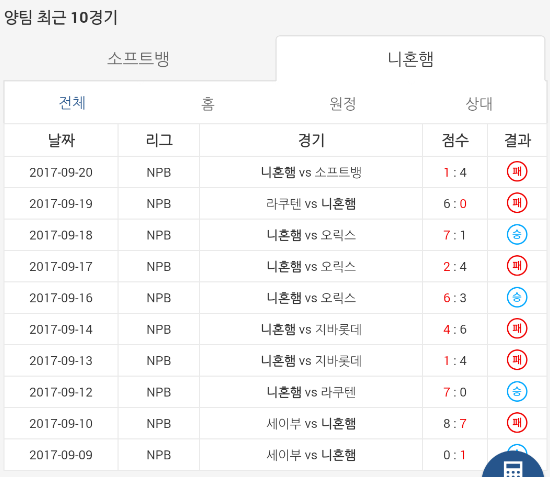Click the loss icon for 2017-09-20
The height and width of the screenshot is (477, 552).
click(x=517, y=172)
